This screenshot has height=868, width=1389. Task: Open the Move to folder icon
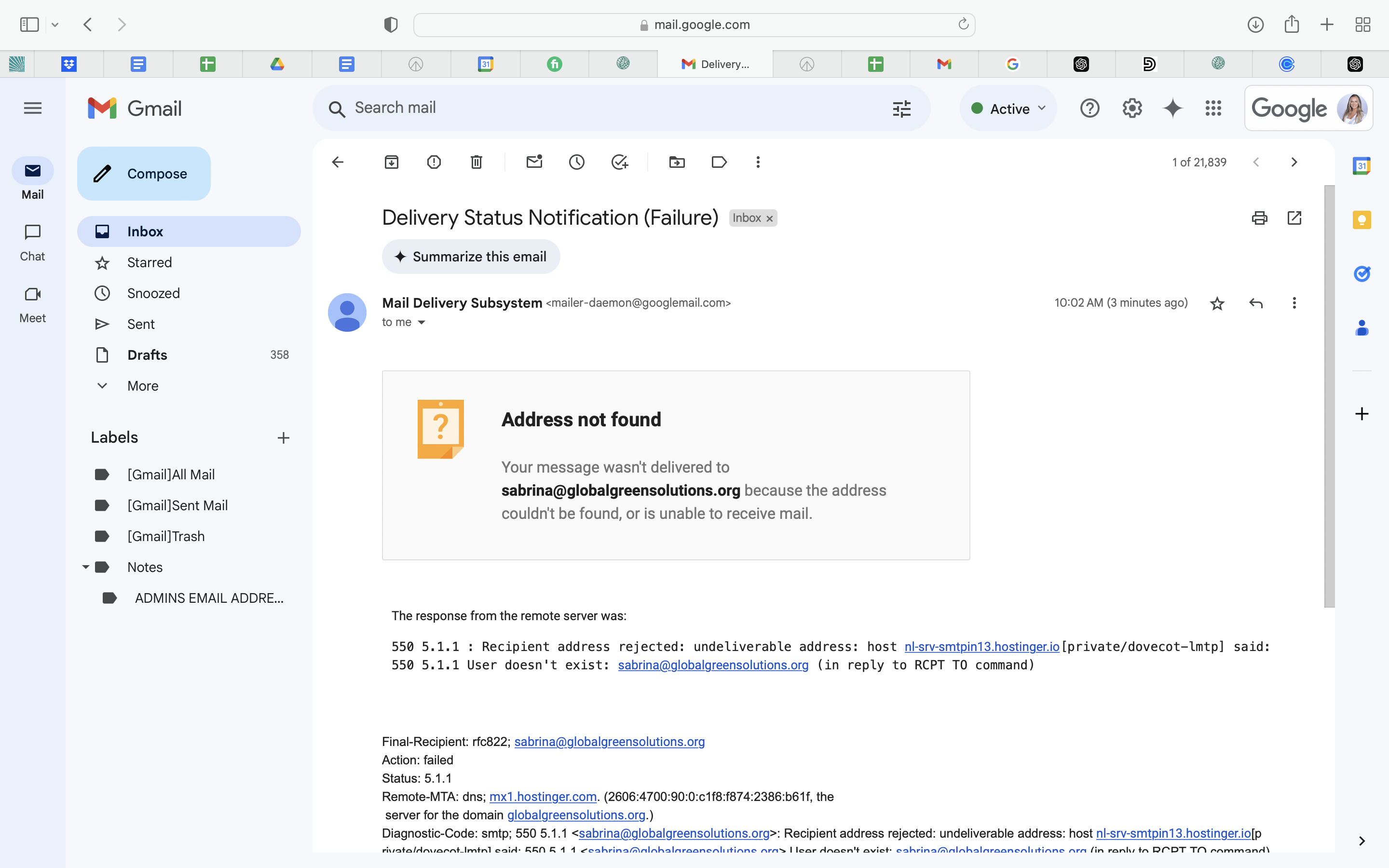point(677,162)
